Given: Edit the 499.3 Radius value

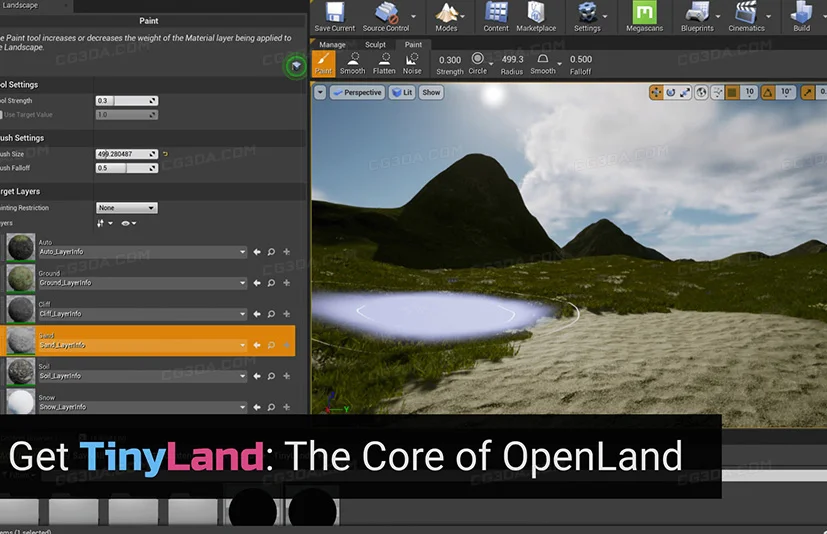Looking at the screenshot, I should [512, 60].
